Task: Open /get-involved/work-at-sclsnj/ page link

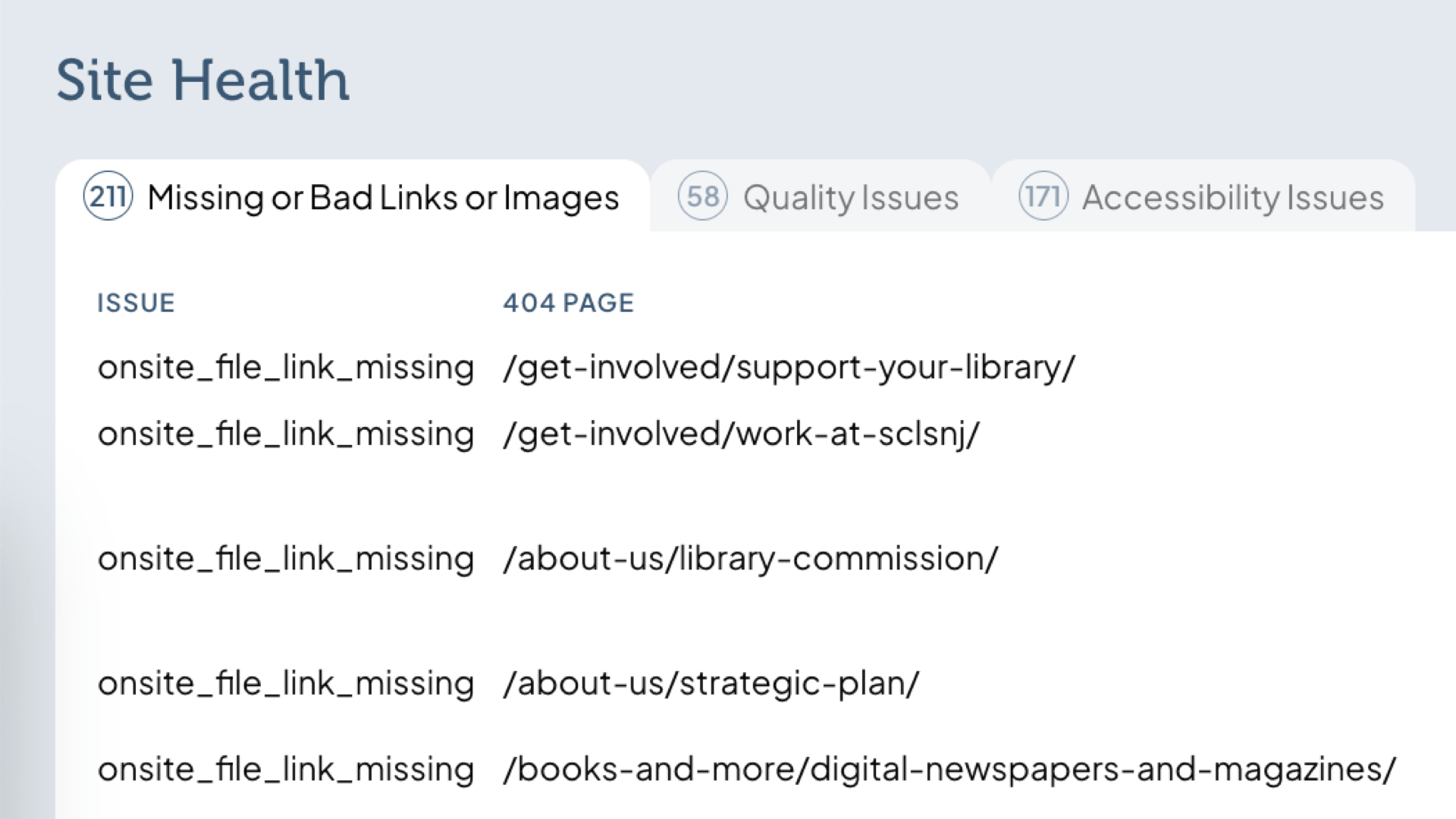Action: (x=742, y=433)
